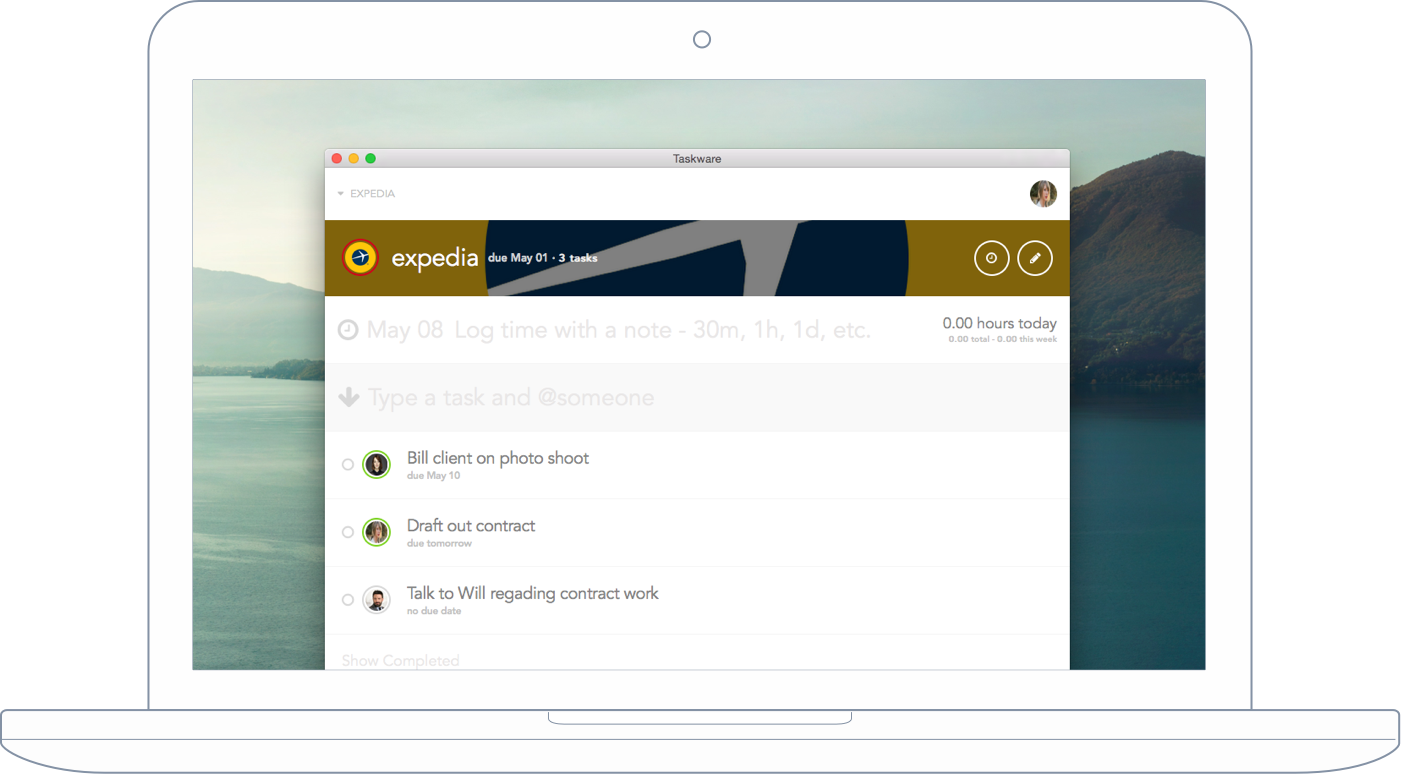This screenshot has width=1402, height=776.
Task: Click the disclosure triangle beside EXPEDIA
Action: [x=339, y=193]
